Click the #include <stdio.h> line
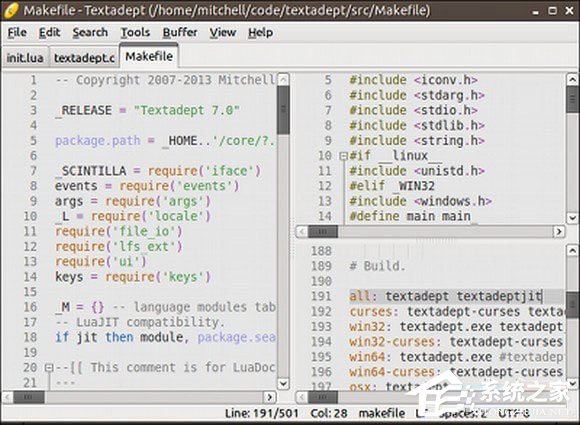This screenshot has height=425, width=580. (414, 110)
